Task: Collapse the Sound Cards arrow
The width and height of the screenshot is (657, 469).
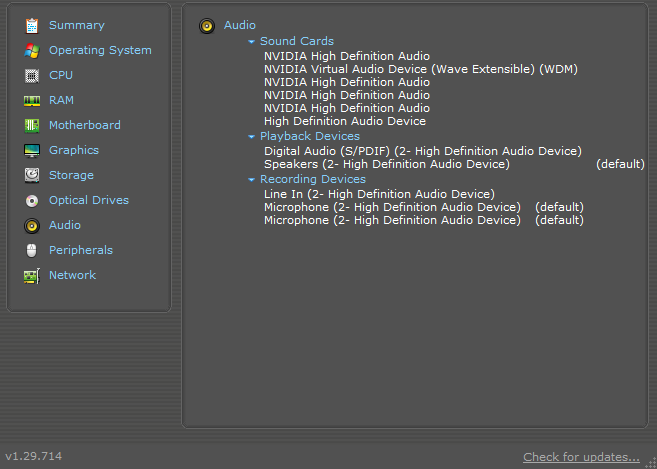Action: pos(251,41)
